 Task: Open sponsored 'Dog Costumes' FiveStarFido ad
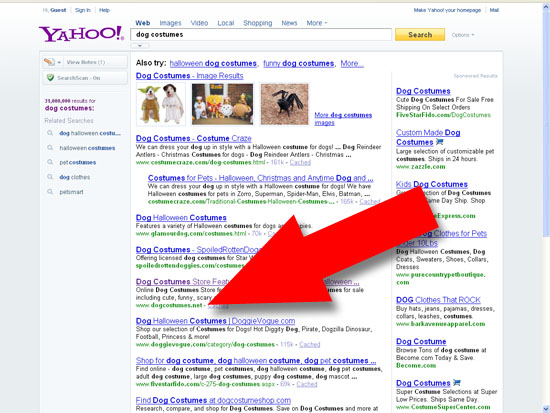pos(423,91)
